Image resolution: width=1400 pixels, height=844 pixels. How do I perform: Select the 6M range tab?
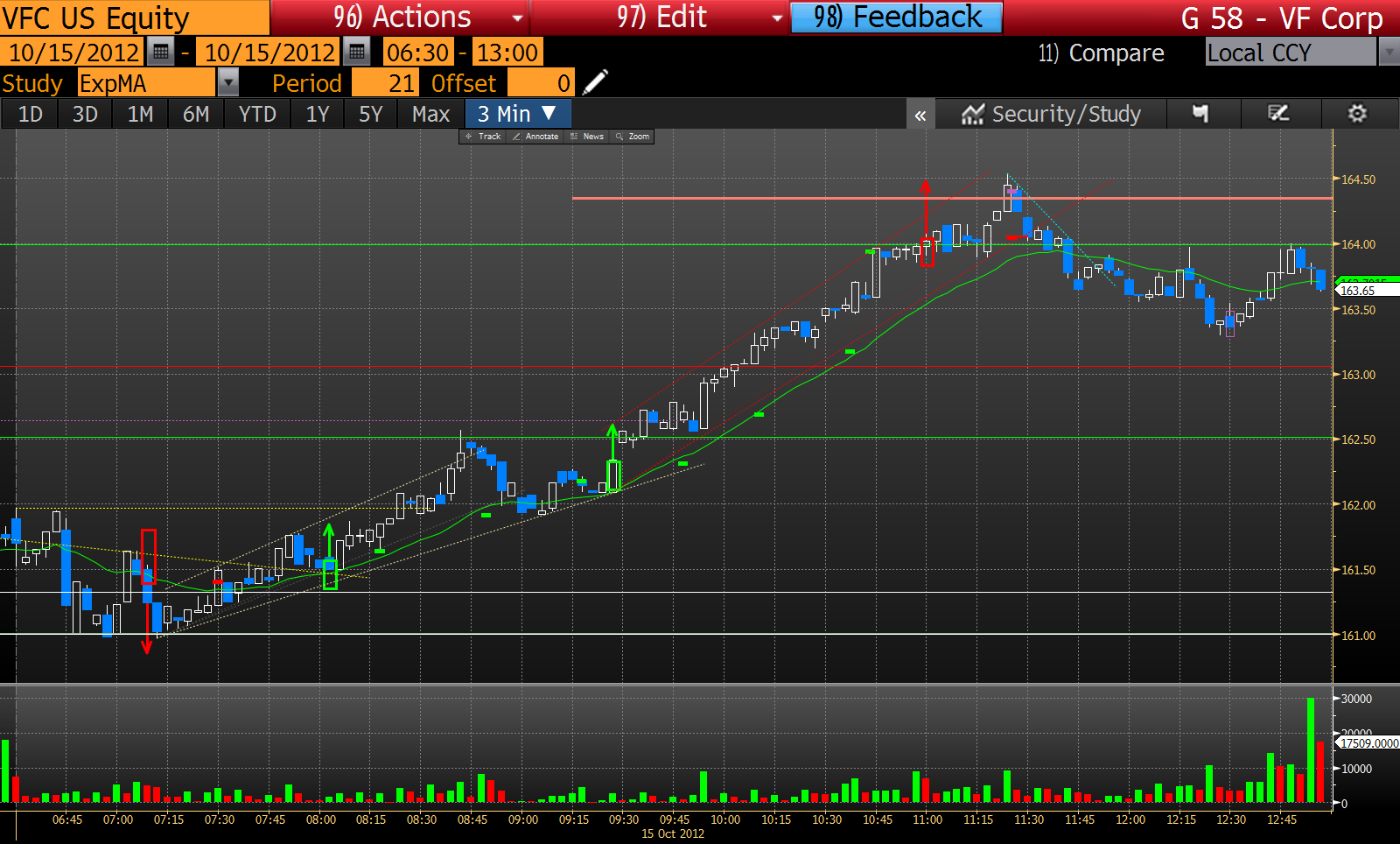tap(196, 114)
